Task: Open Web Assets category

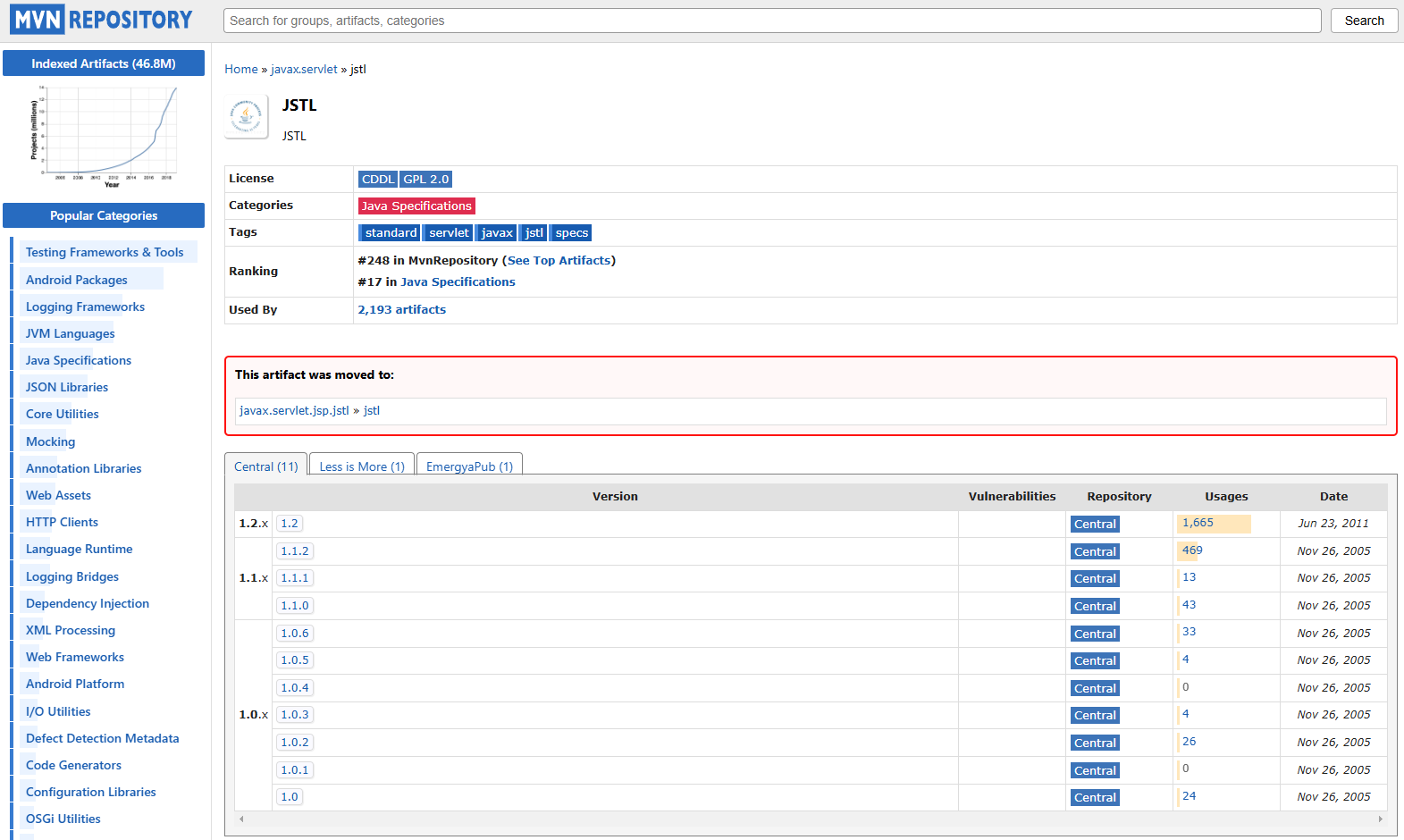Action: click(58, 495)
